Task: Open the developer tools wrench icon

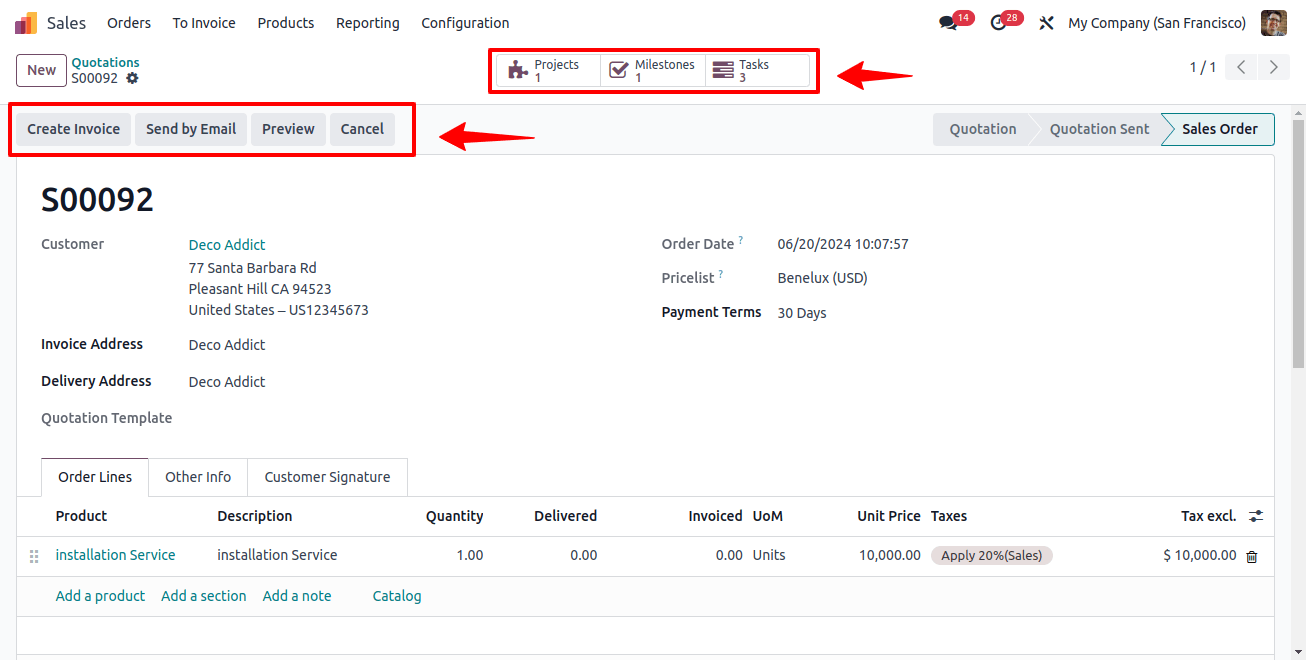Action: coord(1046,22)
